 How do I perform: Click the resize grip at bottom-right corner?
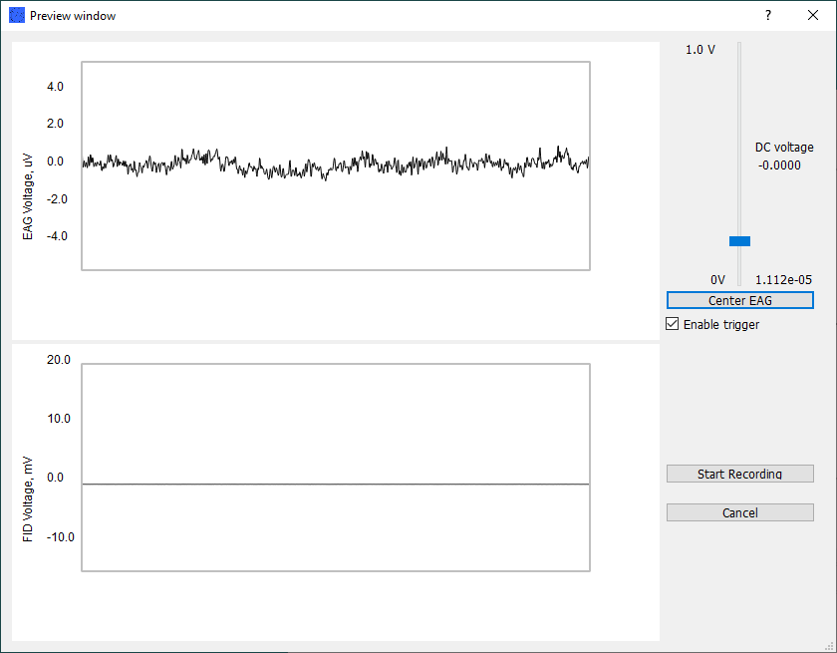point(830,647)
